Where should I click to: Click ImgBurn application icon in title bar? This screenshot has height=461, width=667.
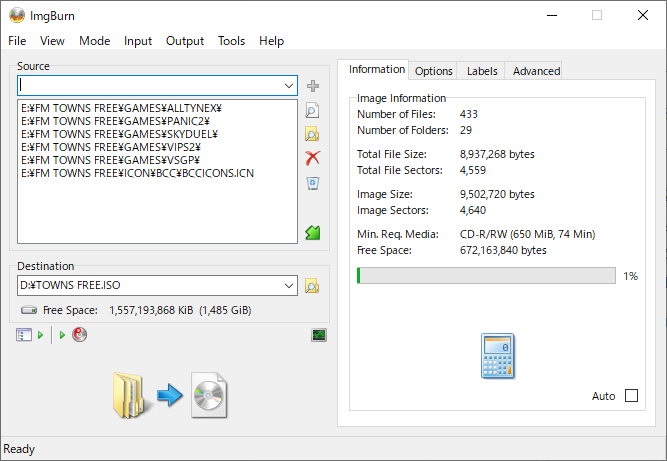[x=17, y=16]
